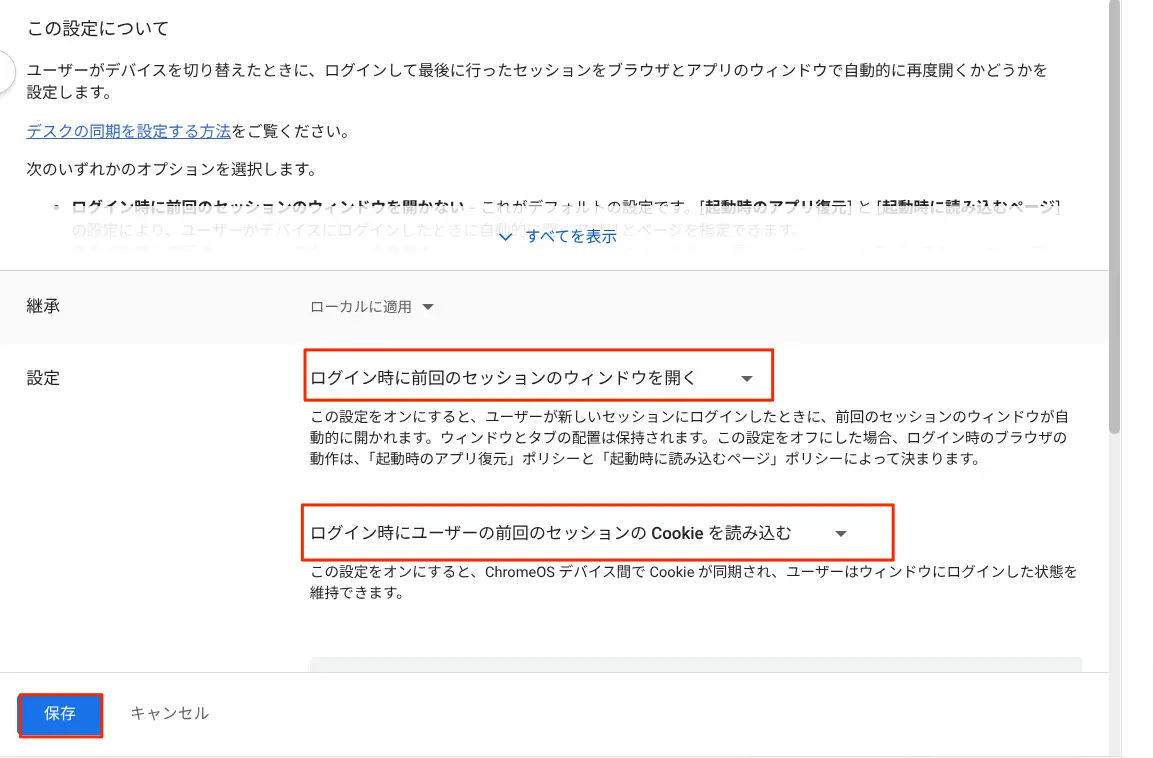Image resolution: width=1153 pixels, height=758 pixels.
Task: Click arrow icon of the ウィンドウを開く dropdown
Action: tap(746, 379)
